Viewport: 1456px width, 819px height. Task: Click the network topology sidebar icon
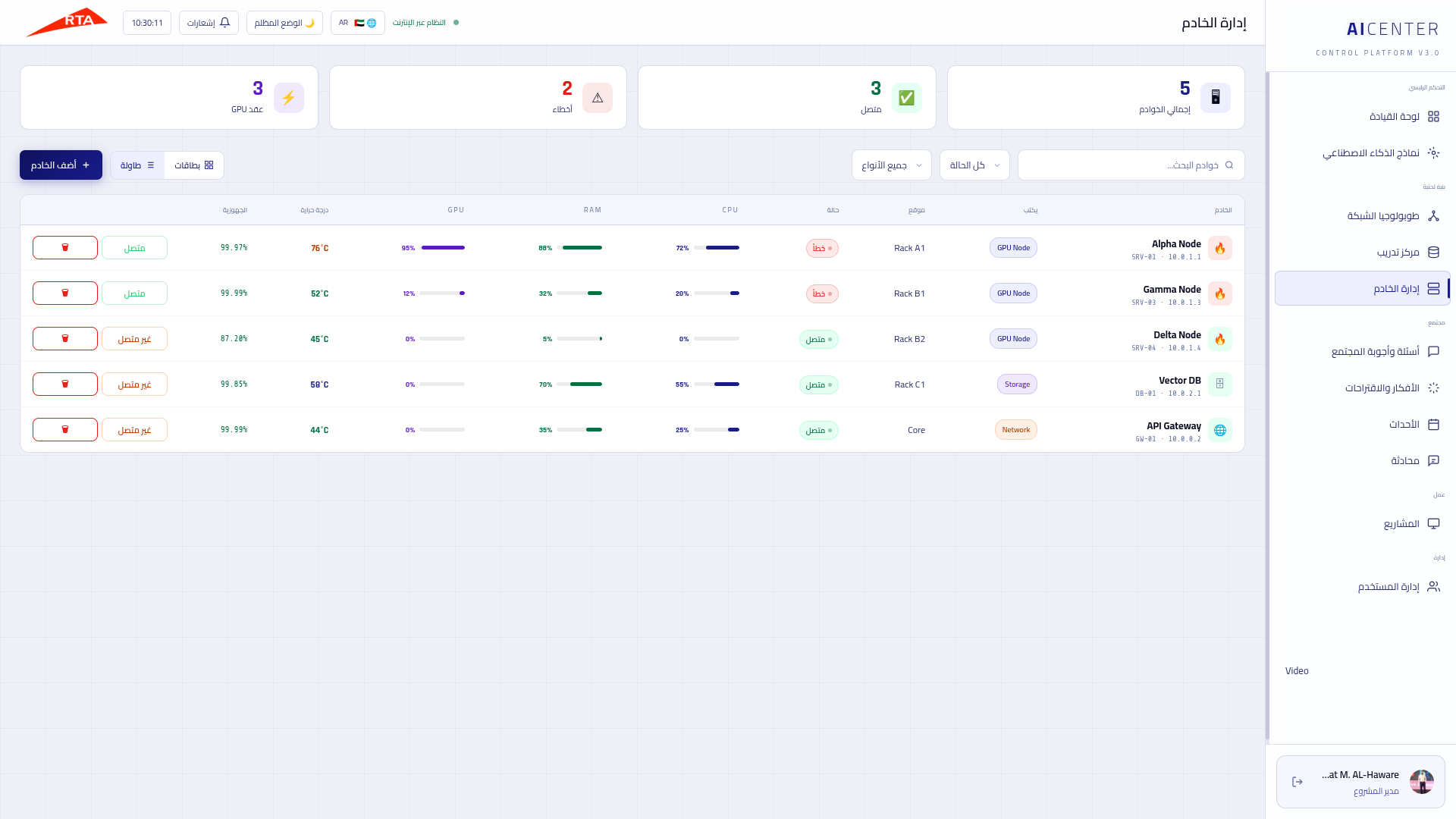coord(1433,216)
